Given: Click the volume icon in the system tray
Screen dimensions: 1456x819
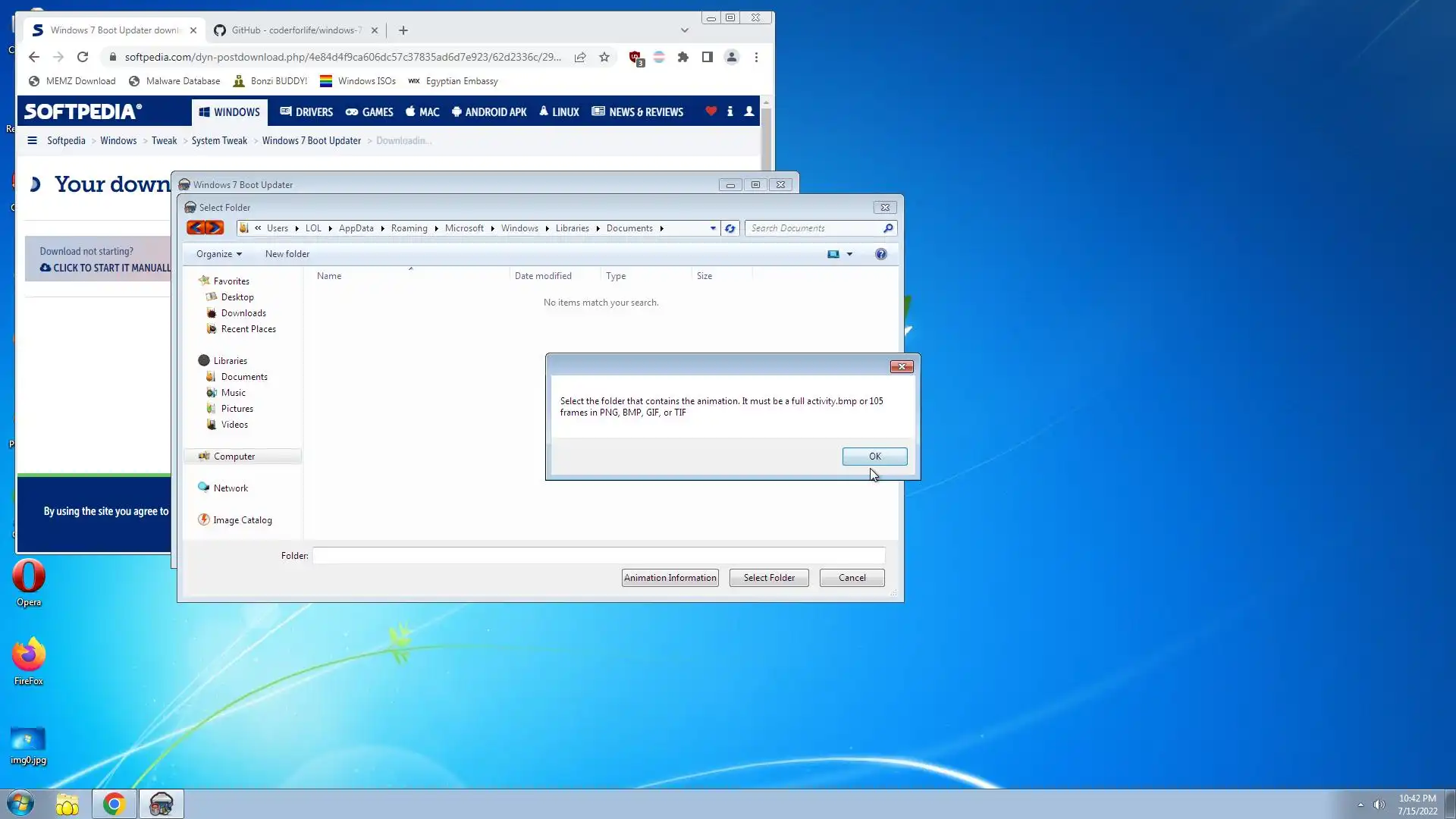Looking at the screenshot, I should (x=1379, y=805).
